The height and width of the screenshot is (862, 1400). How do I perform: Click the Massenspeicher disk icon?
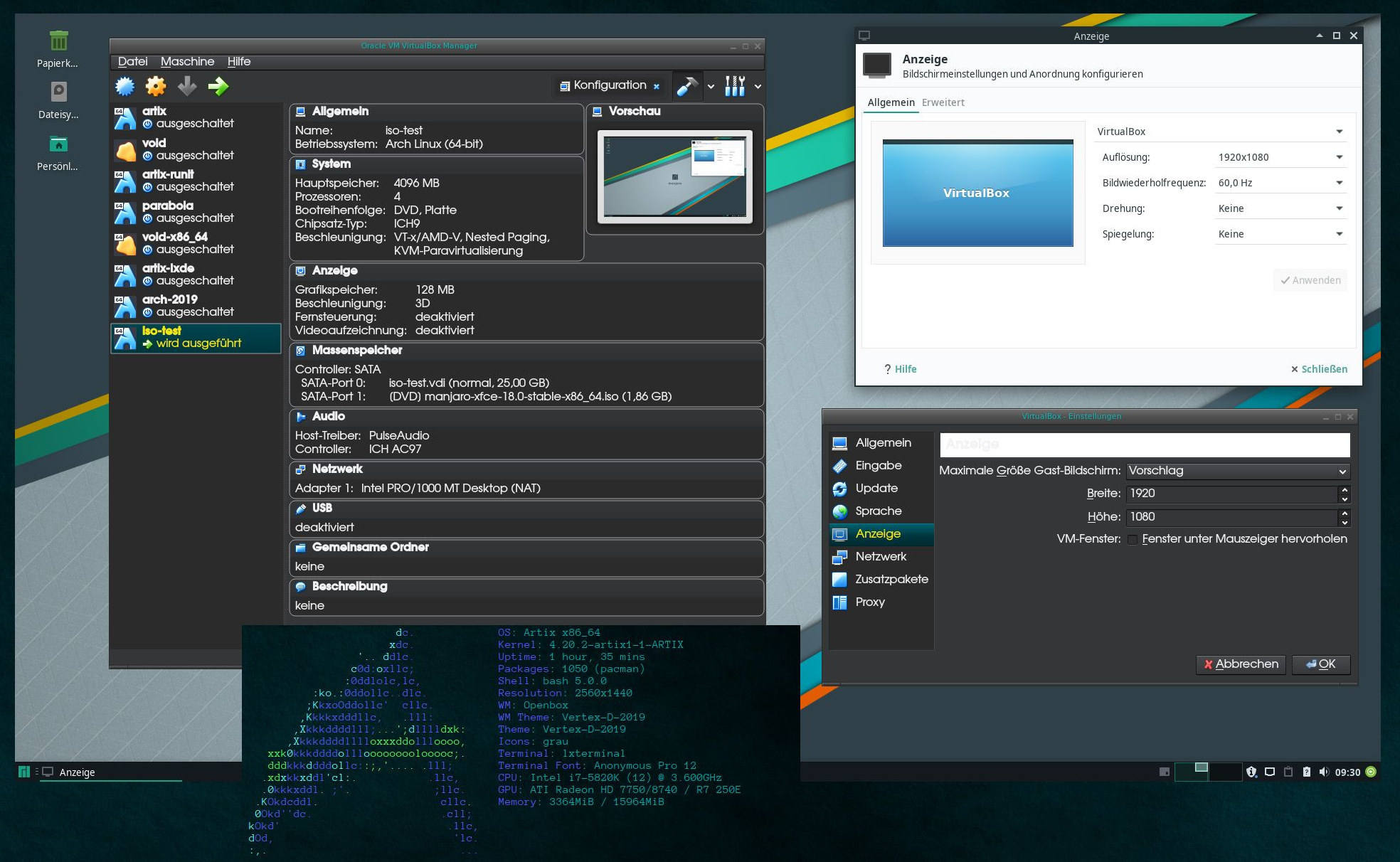(301, 351)
